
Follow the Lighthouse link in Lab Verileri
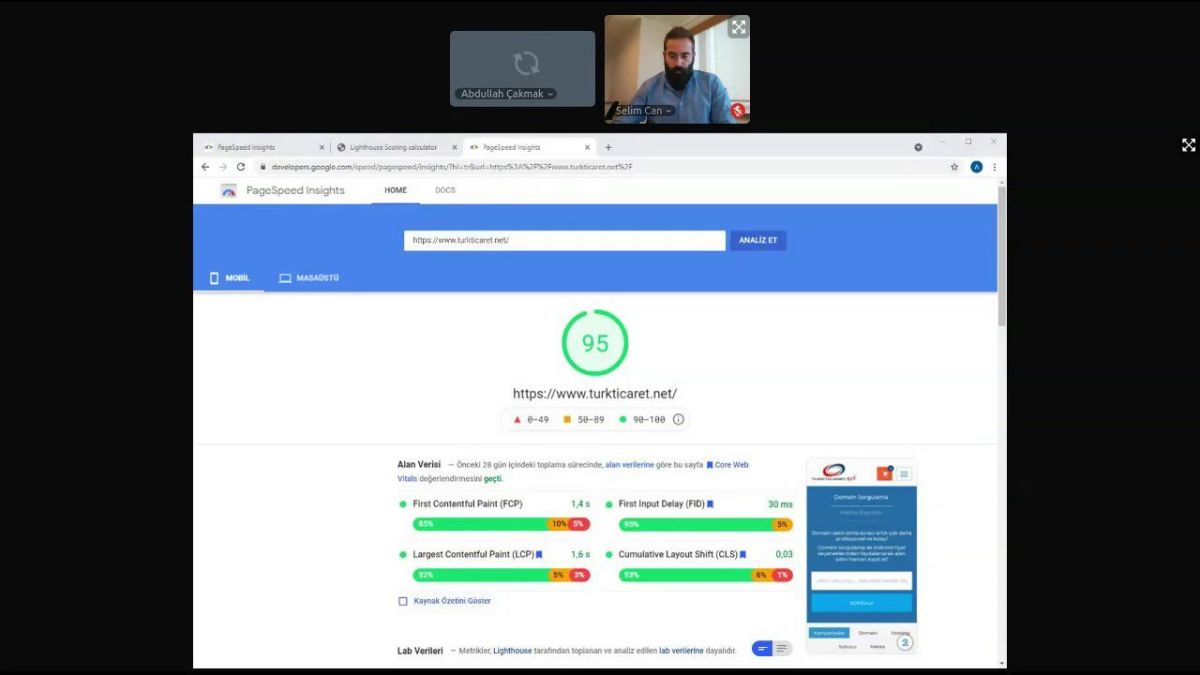[x=513, y=650]
